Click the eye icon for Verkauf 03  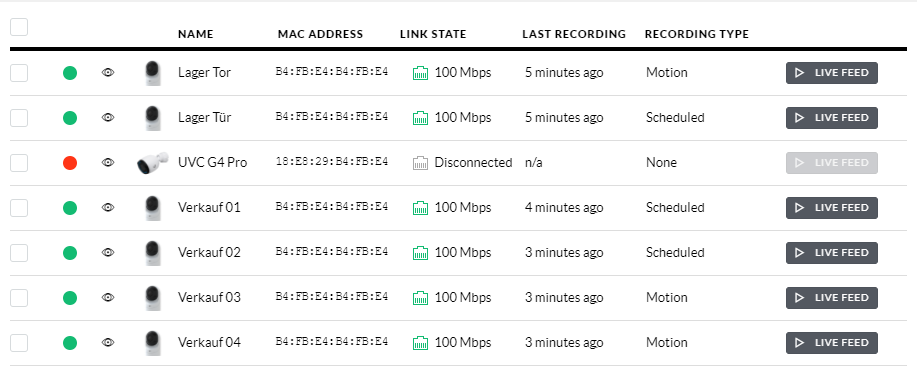tap(108, 298)
